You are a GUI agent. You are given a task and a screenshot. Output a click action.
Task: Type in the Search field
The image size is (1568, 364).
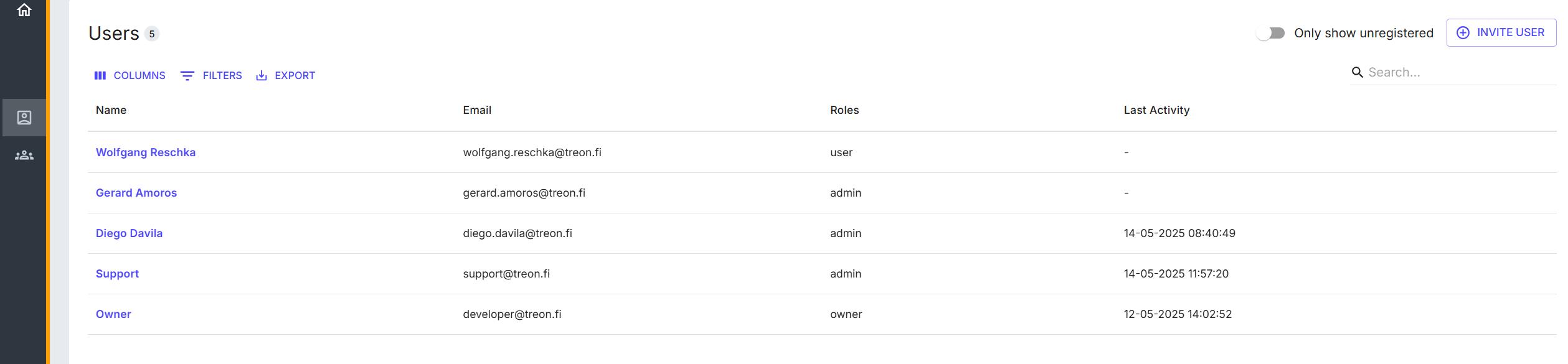point(1457,73)
